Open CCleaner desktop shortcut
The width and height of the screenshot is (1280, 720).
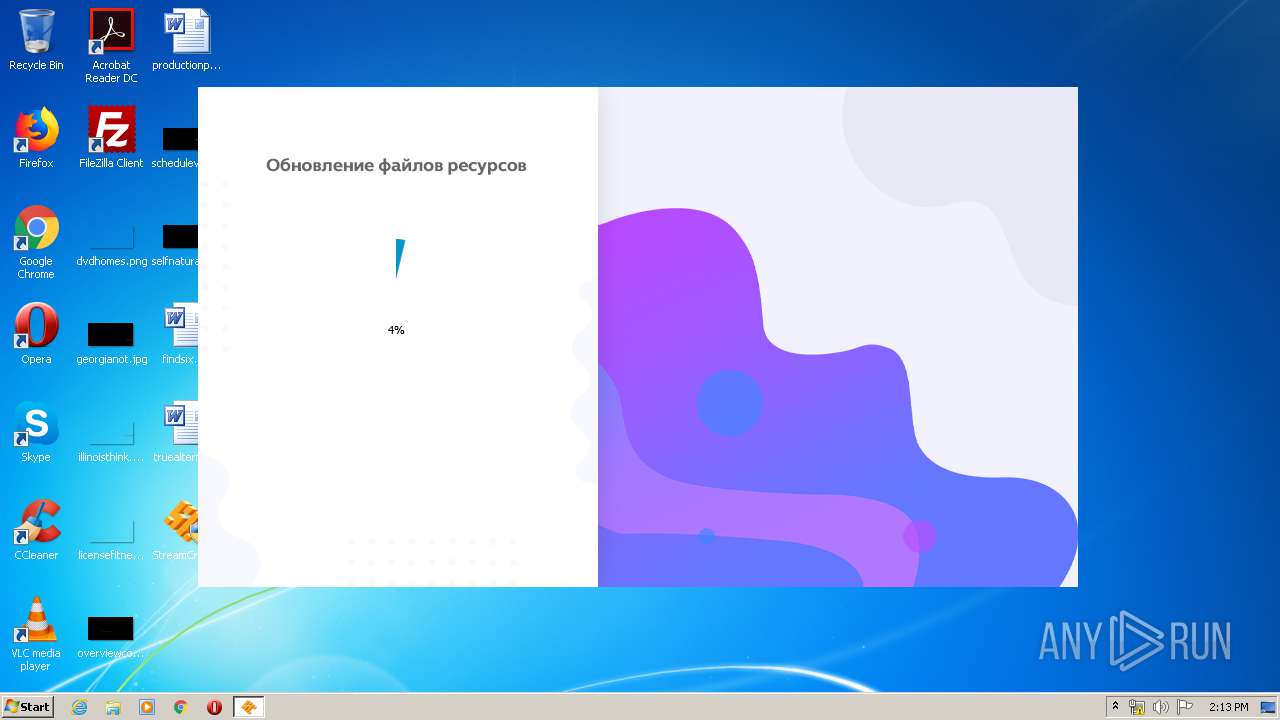tap(36, 531)
